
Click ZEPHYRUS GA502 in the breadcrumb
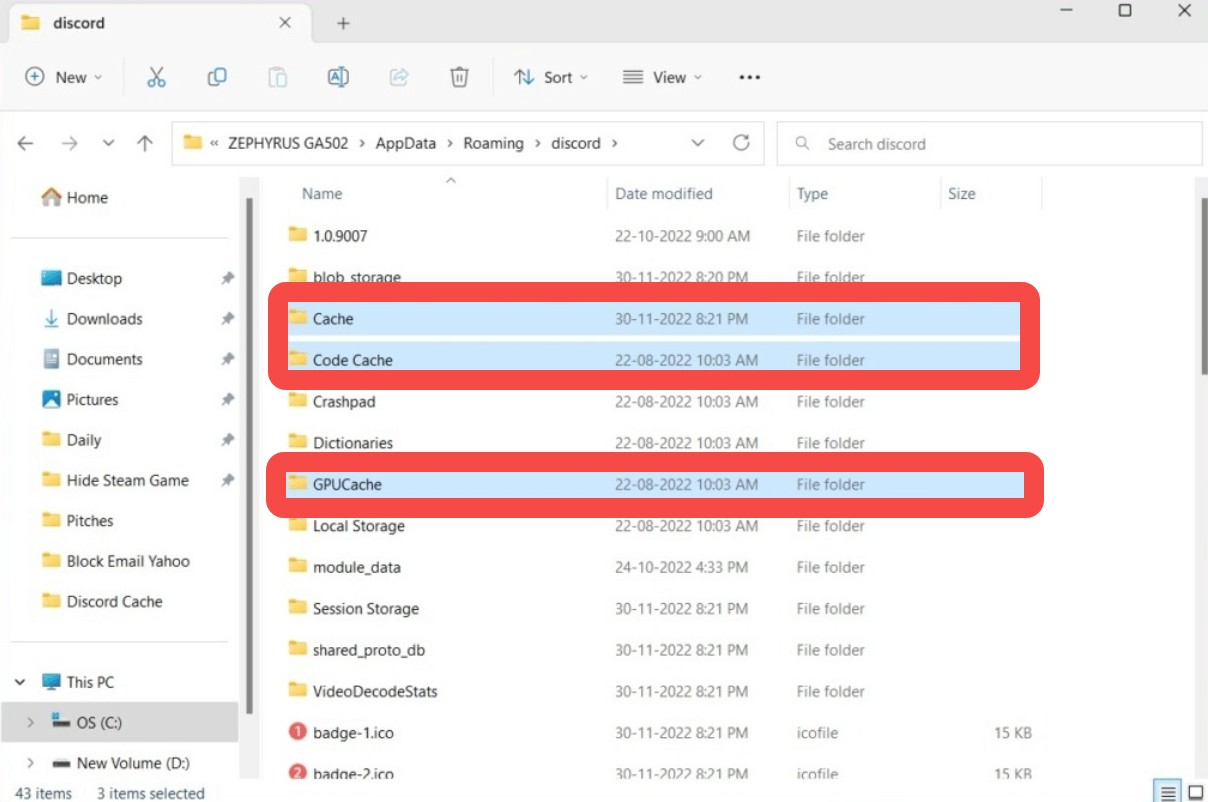click(x=289, y=143)
